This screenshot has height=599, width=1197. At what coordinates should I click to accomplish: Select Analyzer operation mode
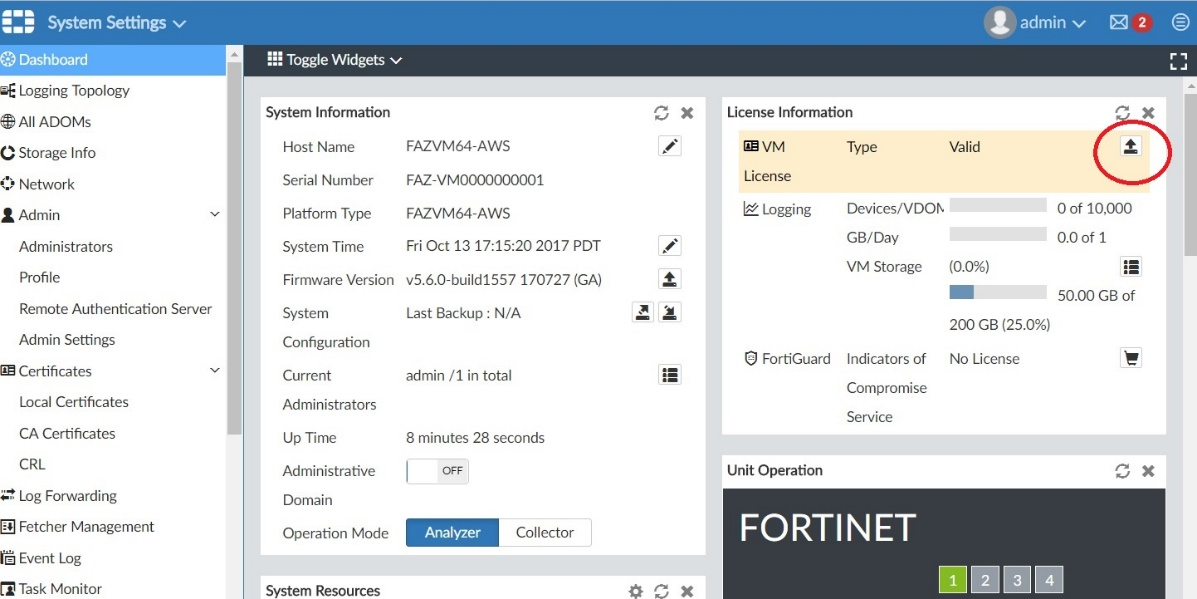452,533
